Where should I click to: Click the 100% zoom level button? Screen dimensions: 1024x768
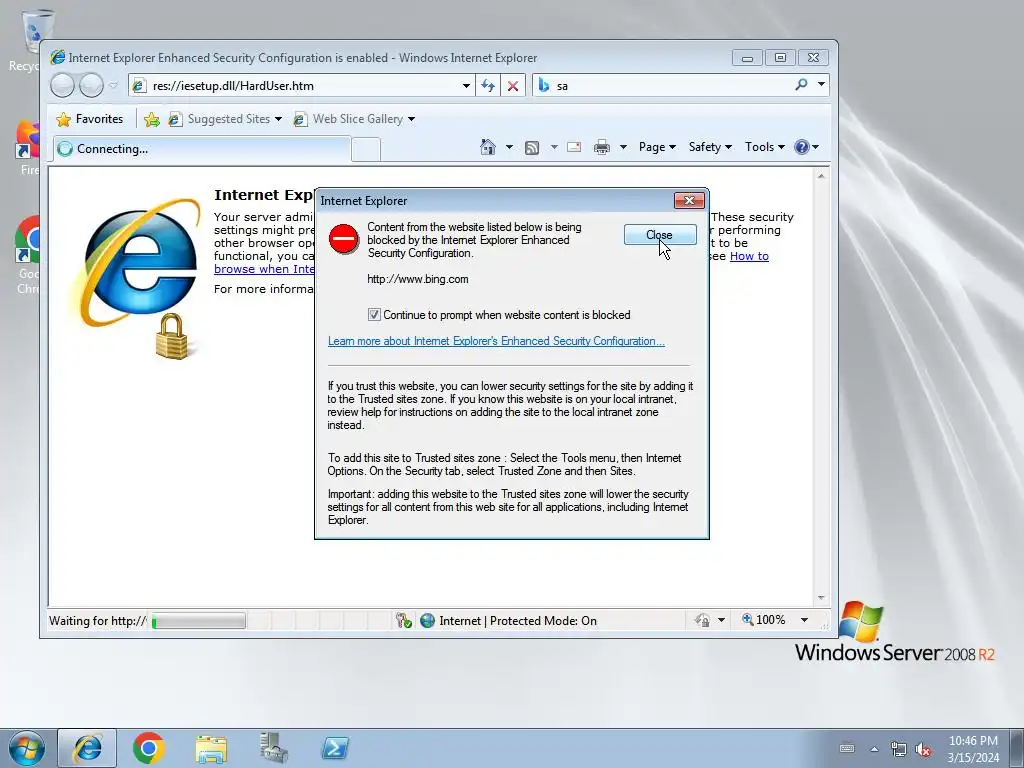tap(763, 620)
